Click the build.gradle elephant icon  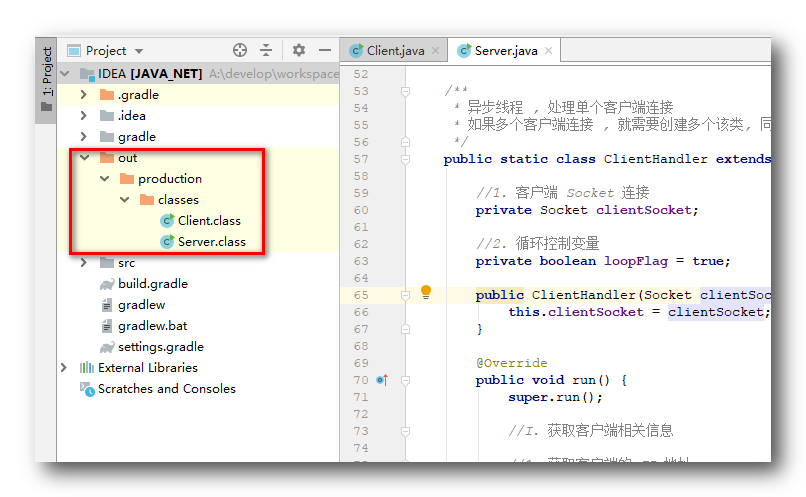(107, 284)
